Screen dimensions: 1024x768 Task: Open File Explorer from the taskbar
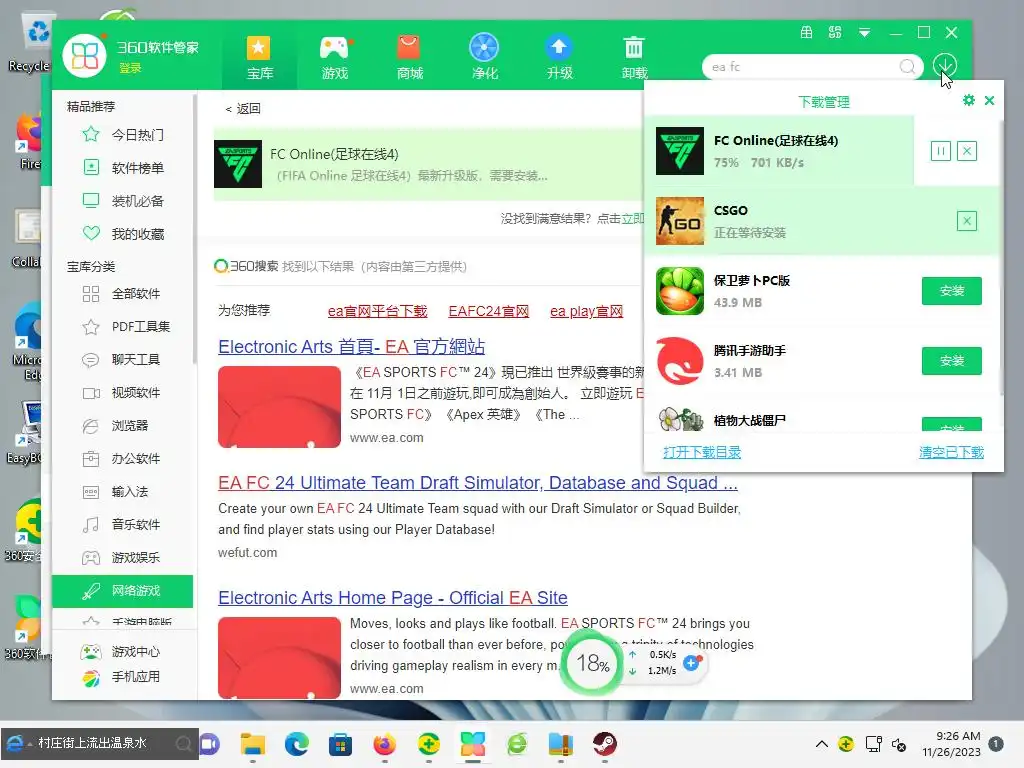coord(253,744)
